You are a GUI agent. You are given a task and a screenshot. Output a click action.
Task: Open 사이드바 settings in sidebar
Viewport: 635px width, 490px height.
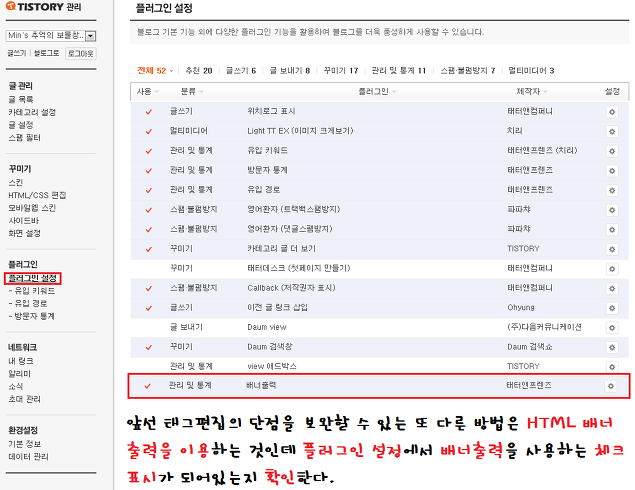(x=23, y=221)
